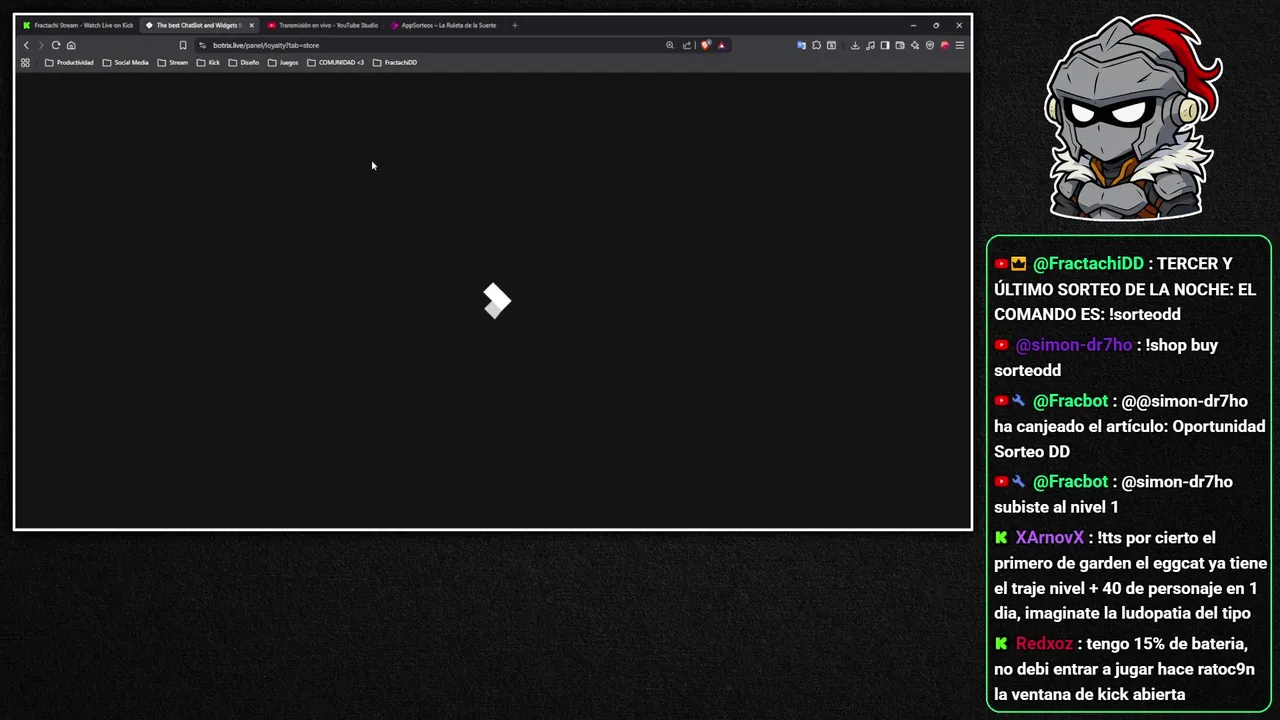Viewport: 1280px width, 720px height.
Task: Open site settings icon in address bar
Action: tap(202, 45)
